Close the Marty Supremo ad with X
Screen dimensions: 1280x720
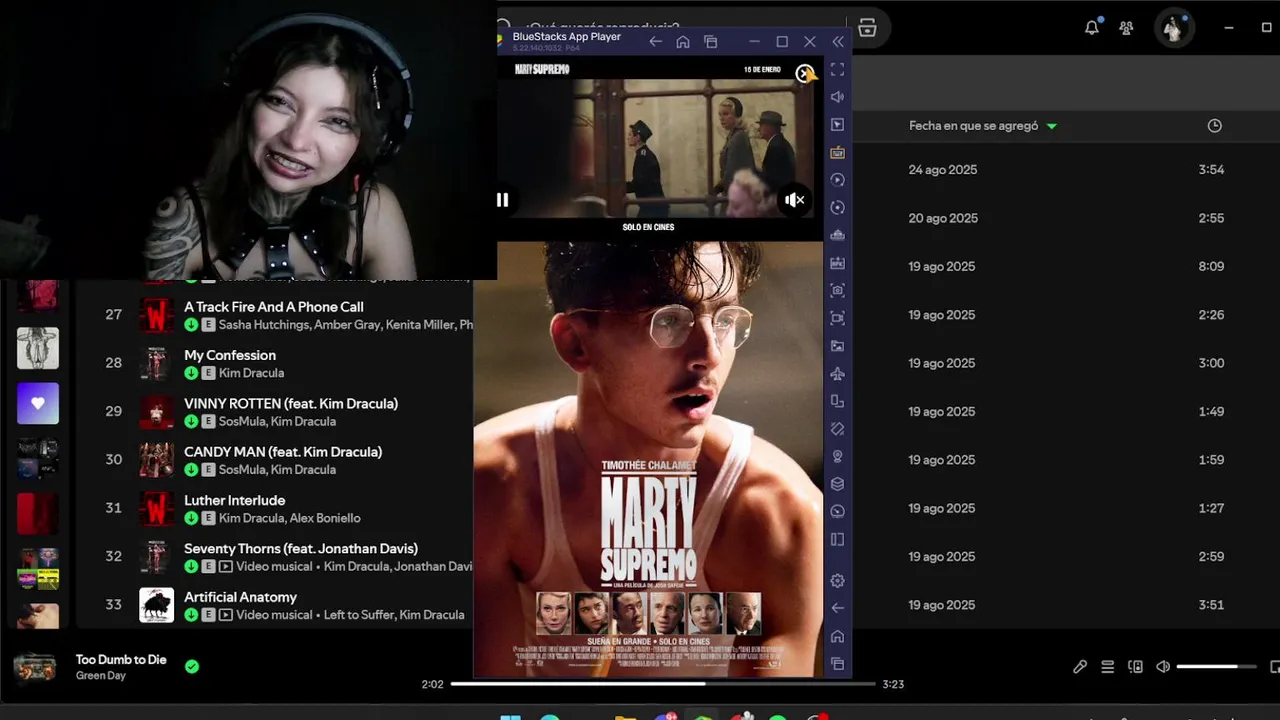coord(803,73)
